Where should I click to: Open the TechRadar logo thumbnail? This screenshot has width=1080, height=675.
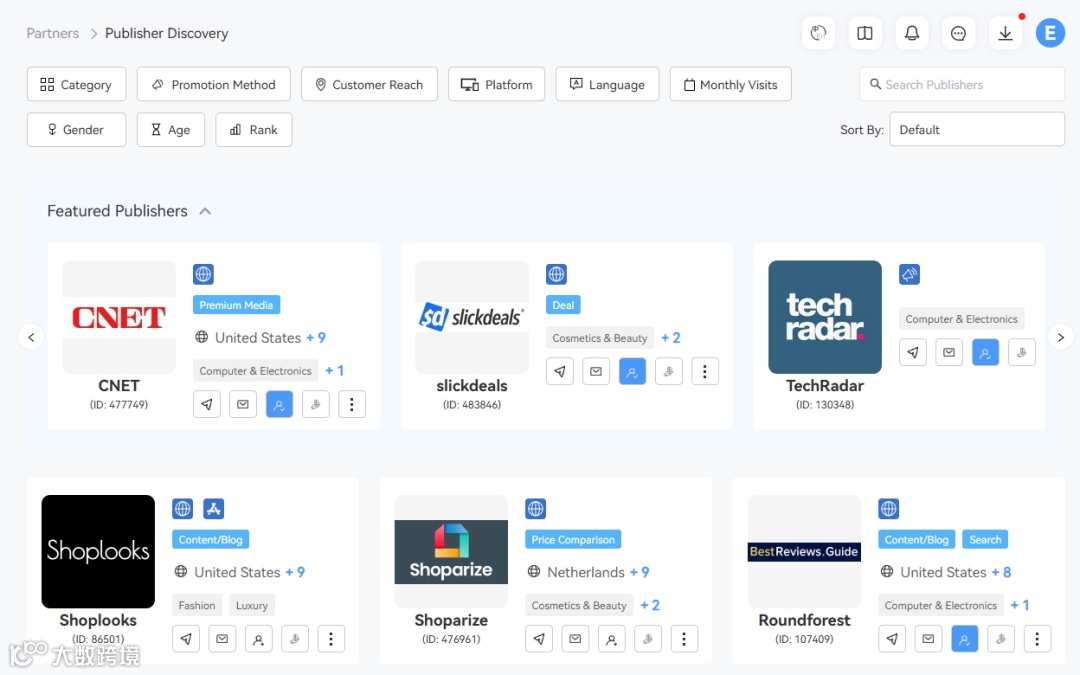[825, 317]
